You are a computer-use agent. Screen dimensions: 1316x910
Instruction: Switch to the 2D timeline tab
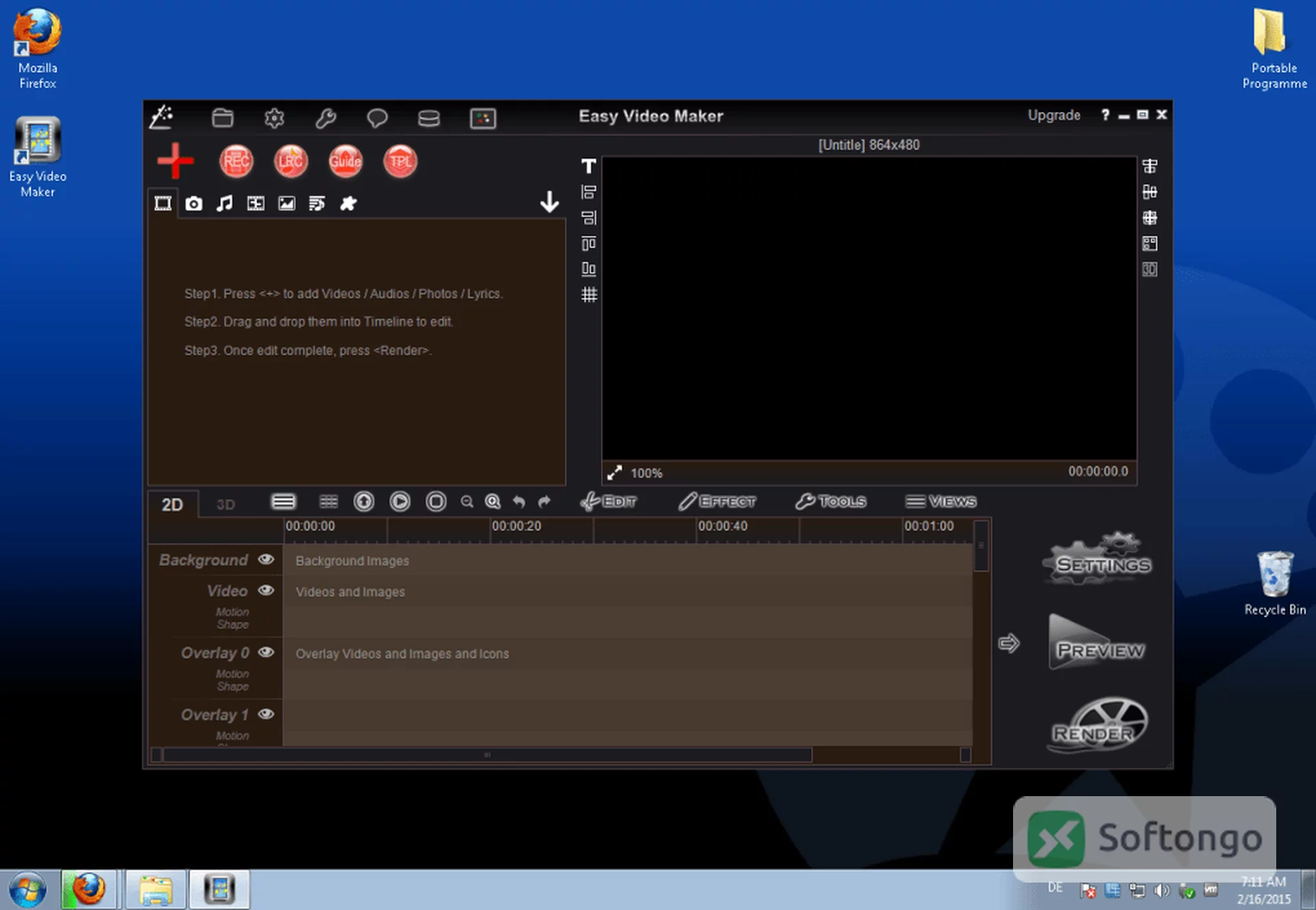172,505
